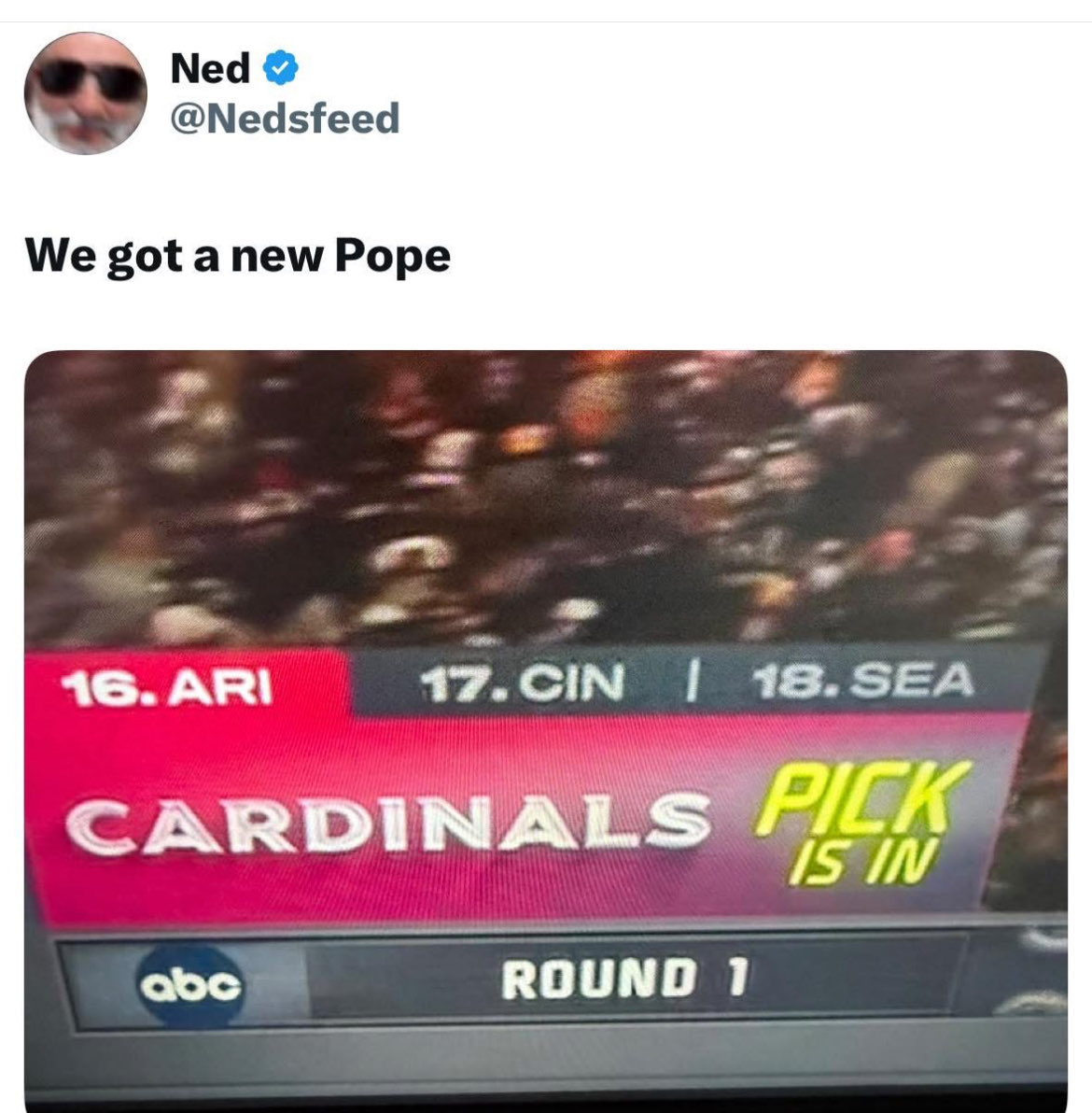Open Ned's profile avatar picture
Screen dimensions: 1092x1113
[x=85, y=93]
